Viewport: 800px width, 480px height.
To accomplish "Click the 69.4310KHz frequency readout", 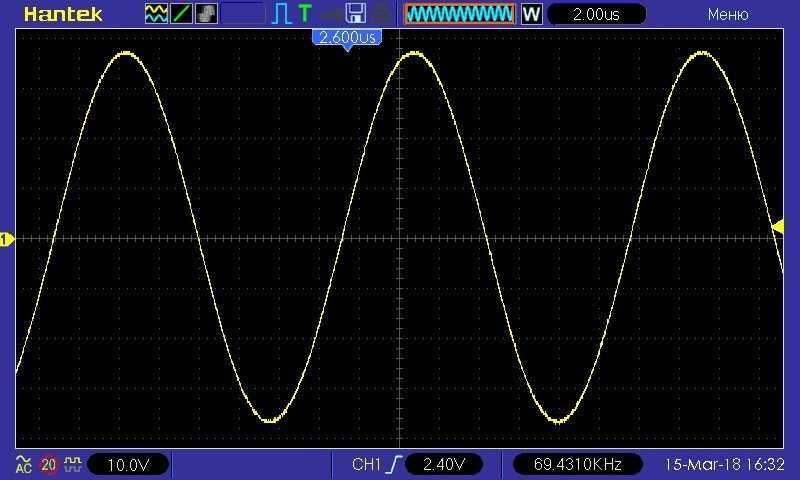I will (577, 464).
